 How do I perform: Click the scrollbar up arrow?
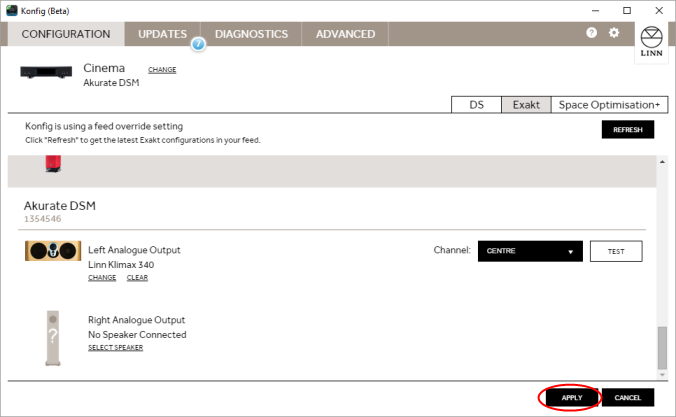pos(662,162)
